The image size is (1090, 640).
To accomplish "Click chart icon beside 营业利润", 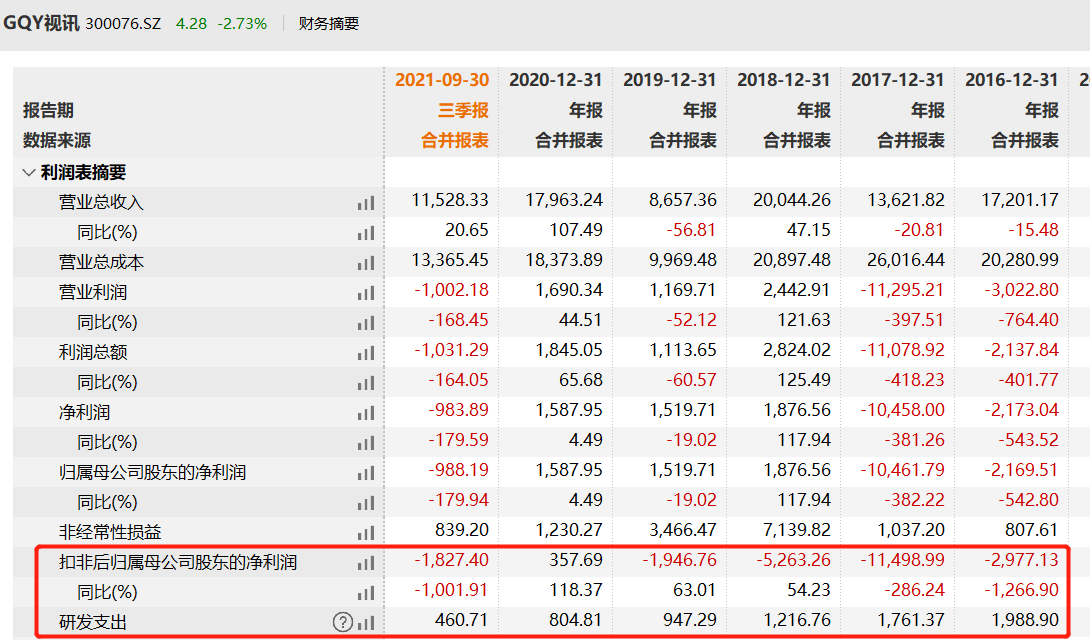I will click(366, 293).
